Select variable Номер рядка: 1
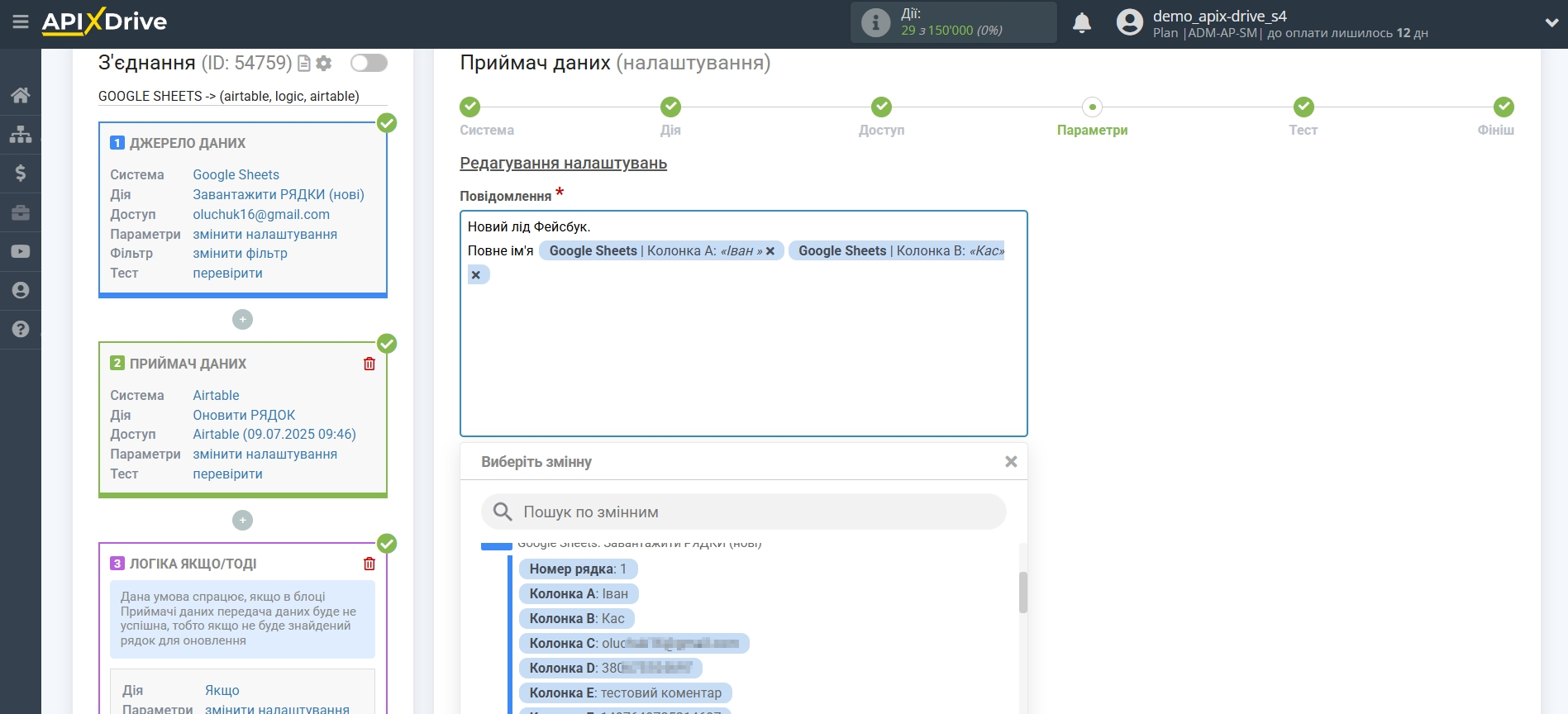 pos(578,569)
